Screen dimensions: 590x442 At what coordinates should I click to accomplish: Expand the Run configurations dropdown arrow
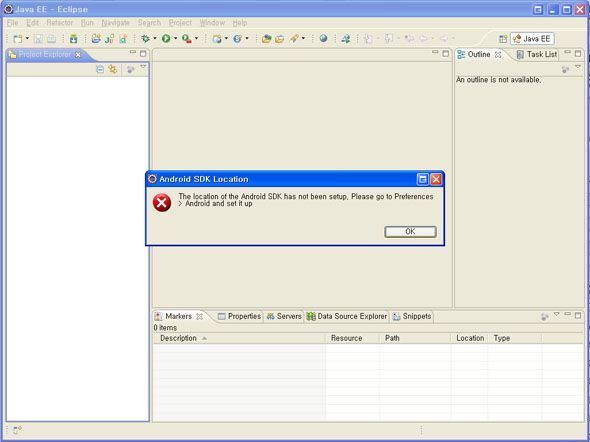(x=175, y=38)
